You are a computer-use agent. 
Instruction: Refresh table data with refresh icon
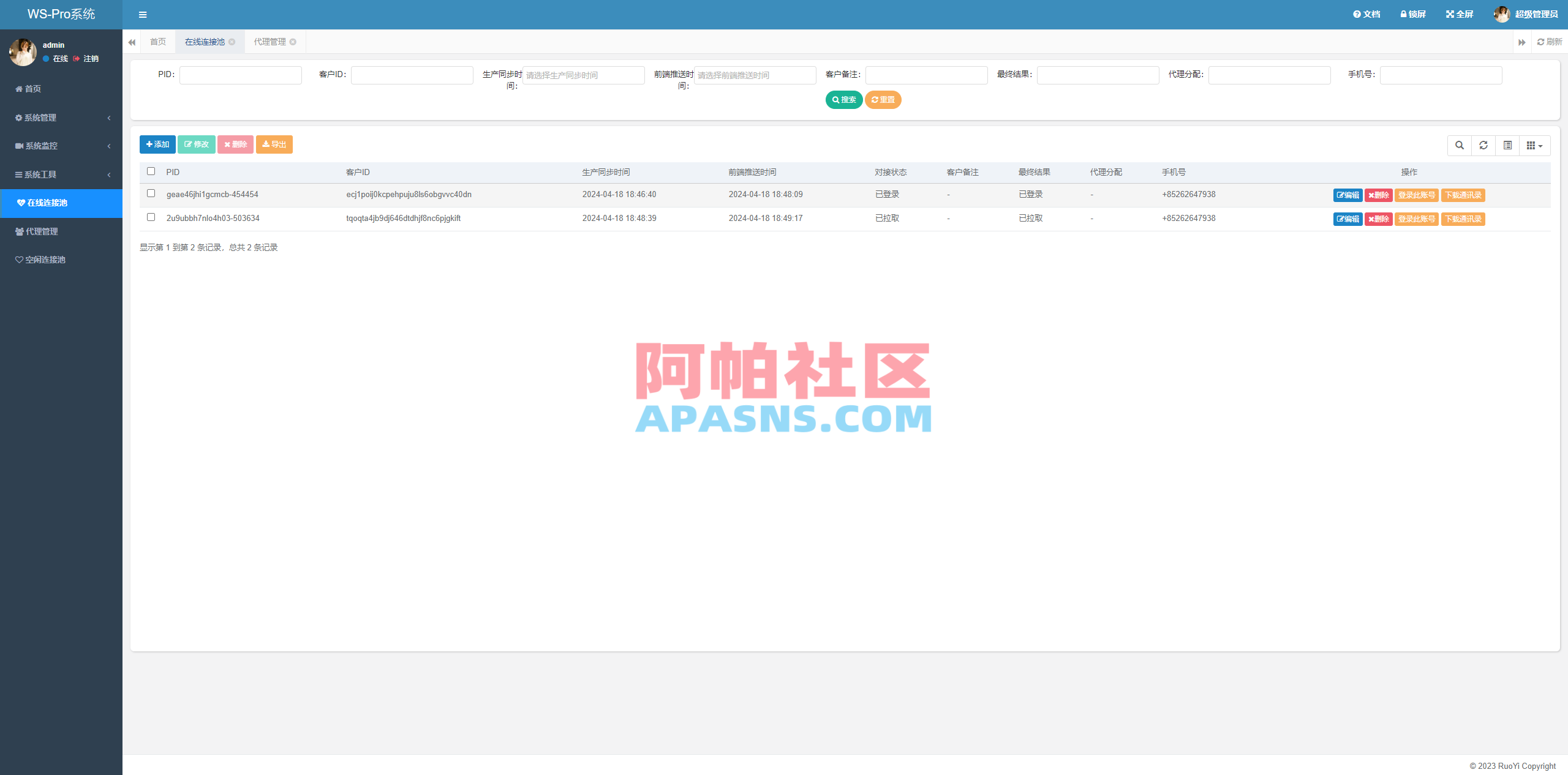1483,146
